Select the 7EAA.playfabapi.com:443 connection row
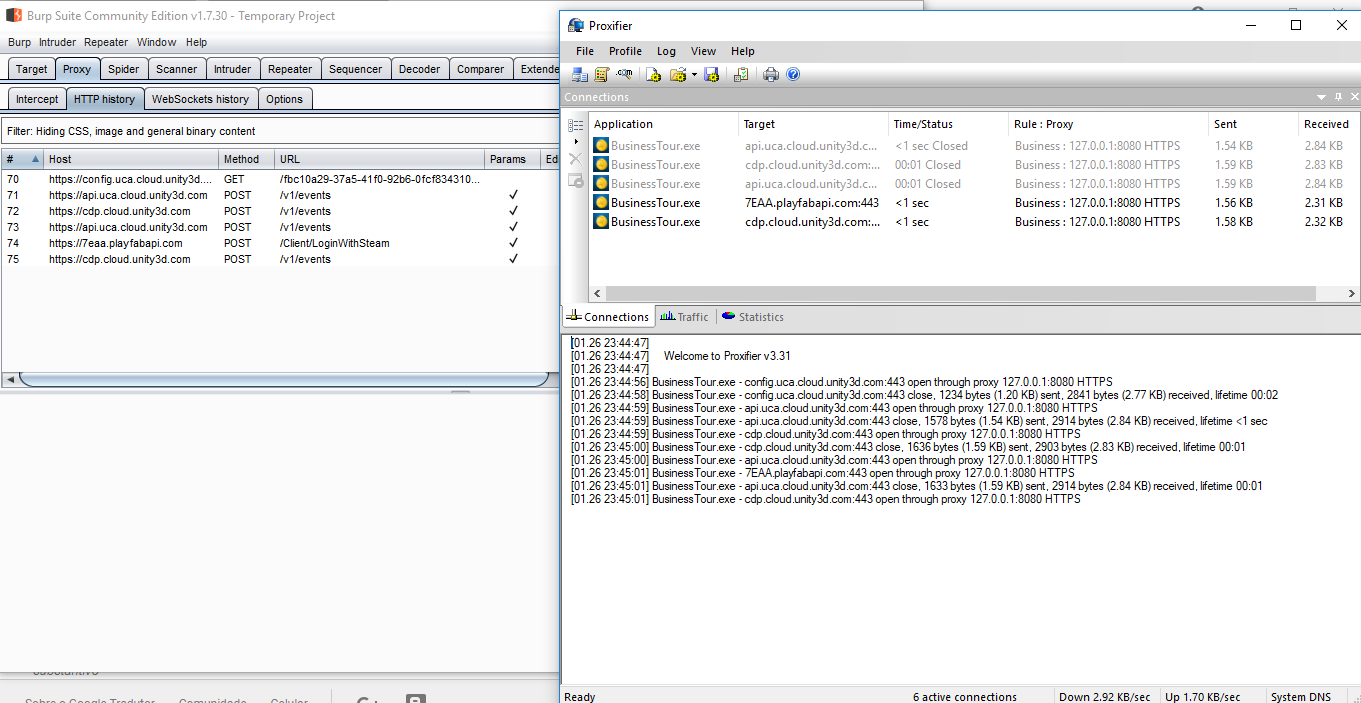The image size is (1361, 703). point(974,202)
